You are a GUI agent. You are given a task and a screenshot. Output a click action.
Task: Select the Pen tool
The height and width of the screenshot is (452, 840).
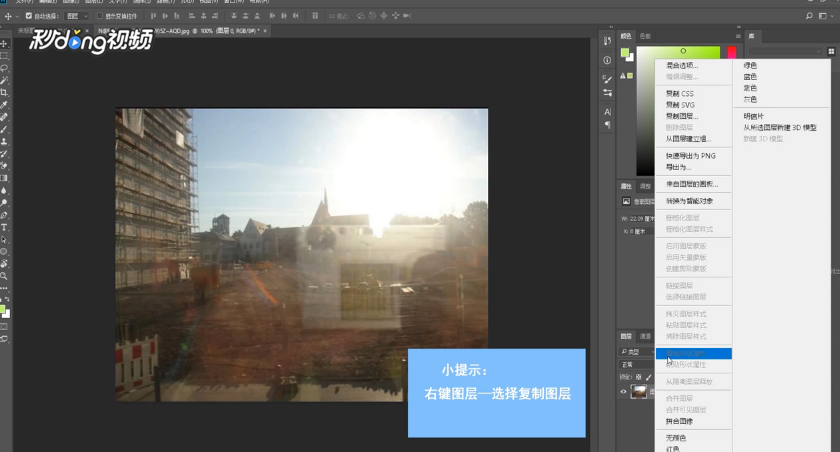click(x=4, y=215)
